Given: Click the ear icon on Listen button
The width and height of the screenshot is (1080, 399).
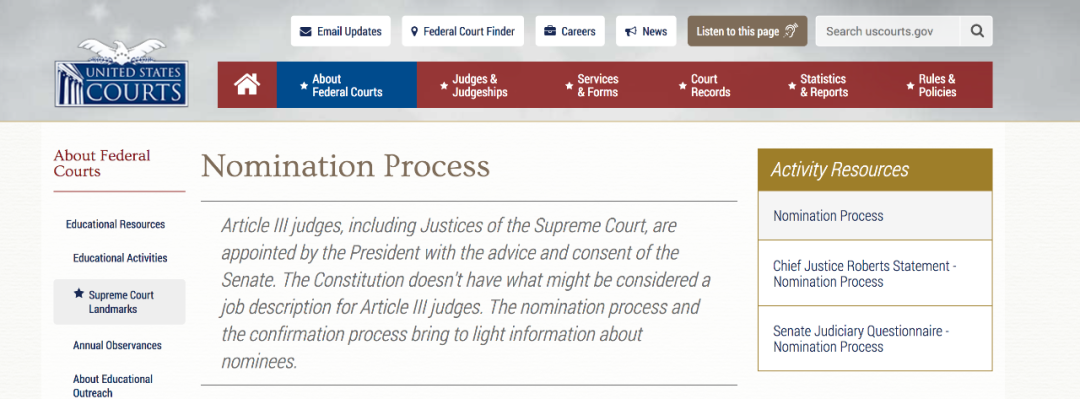Looking at the screenshot, I should coord(791,31).
